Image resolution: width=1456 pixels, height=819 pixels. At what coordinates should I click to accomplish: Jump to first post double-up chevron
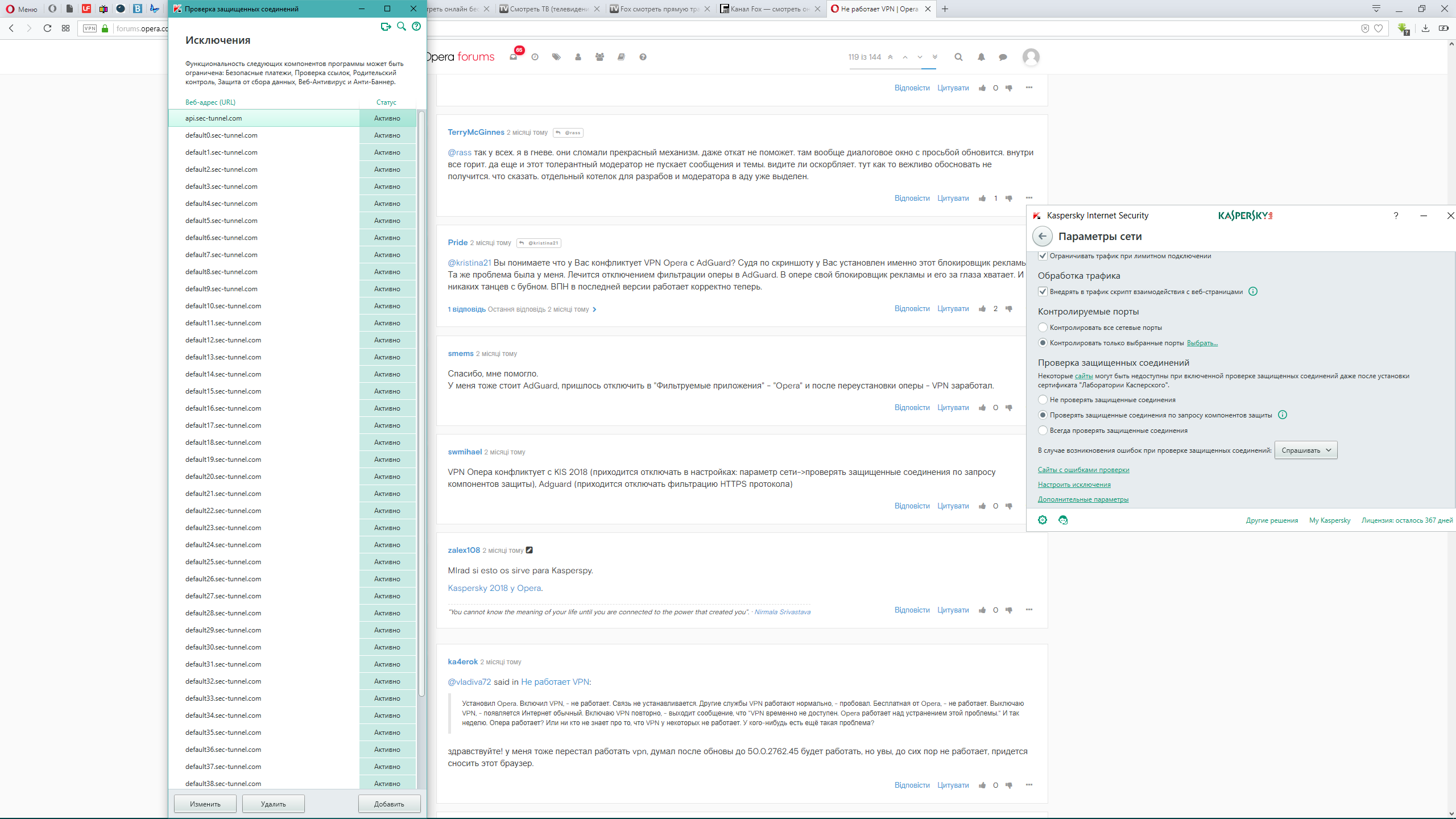point(890,57)
